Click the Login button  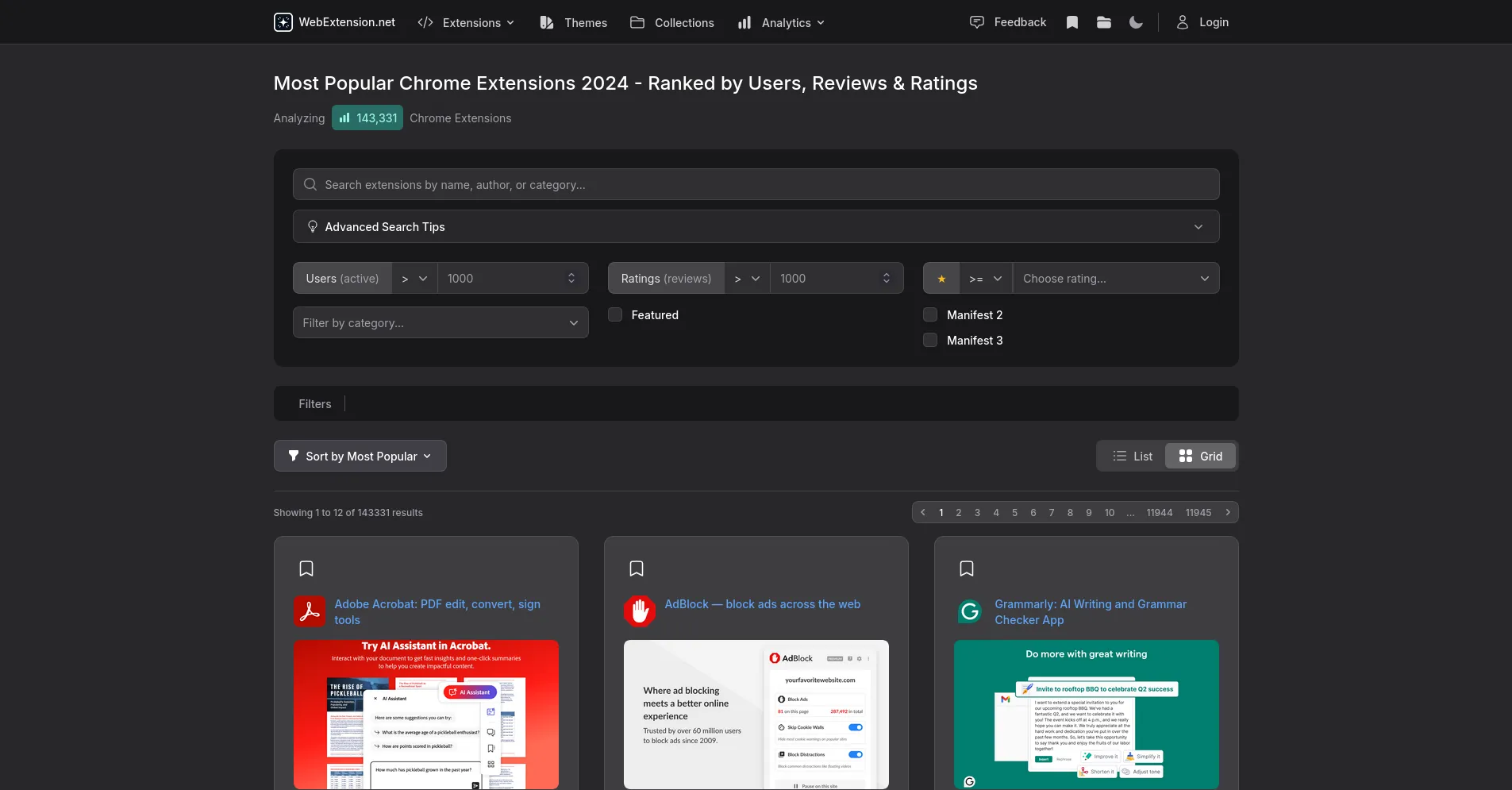point(1202,22)
